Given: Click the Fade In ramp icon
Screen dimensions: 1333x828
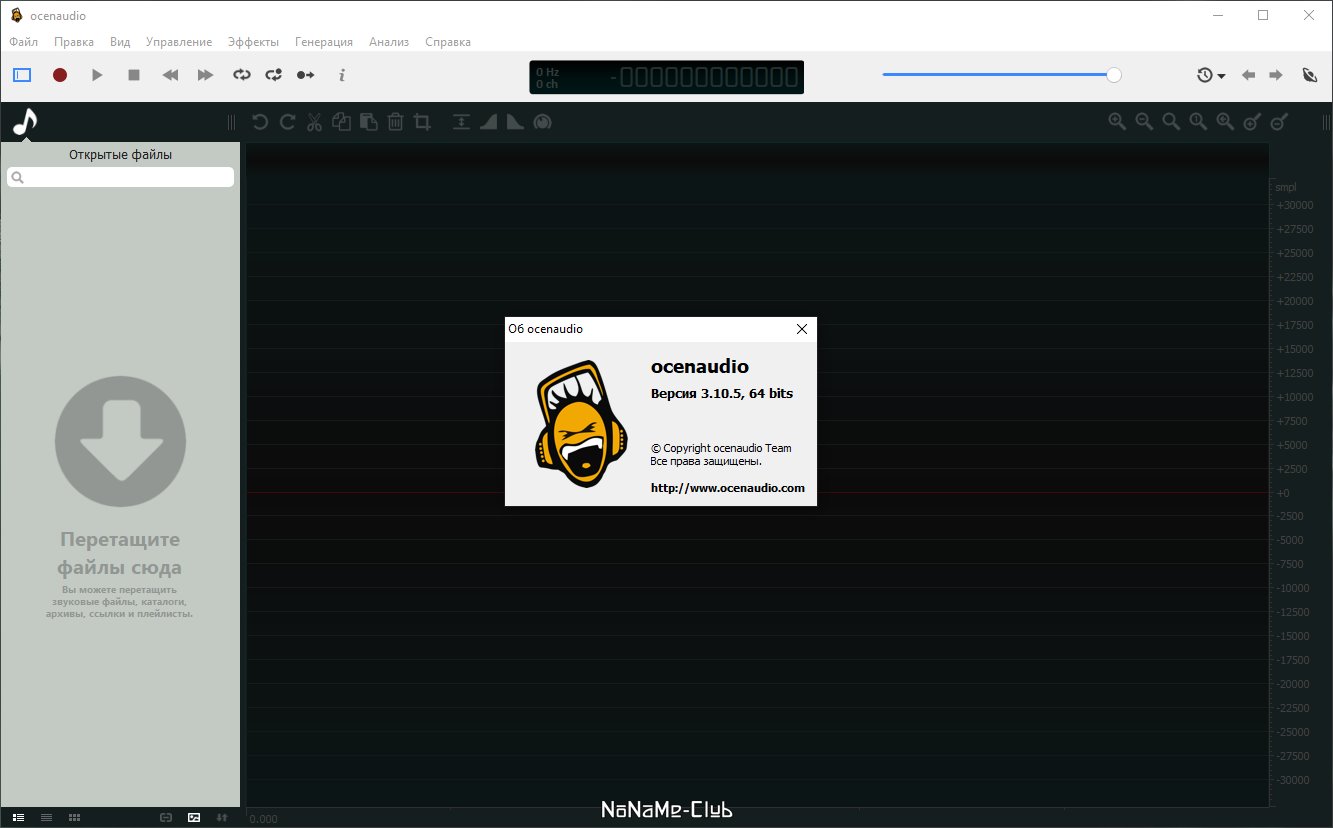Looking at the screenshot, I should [489, 122].
